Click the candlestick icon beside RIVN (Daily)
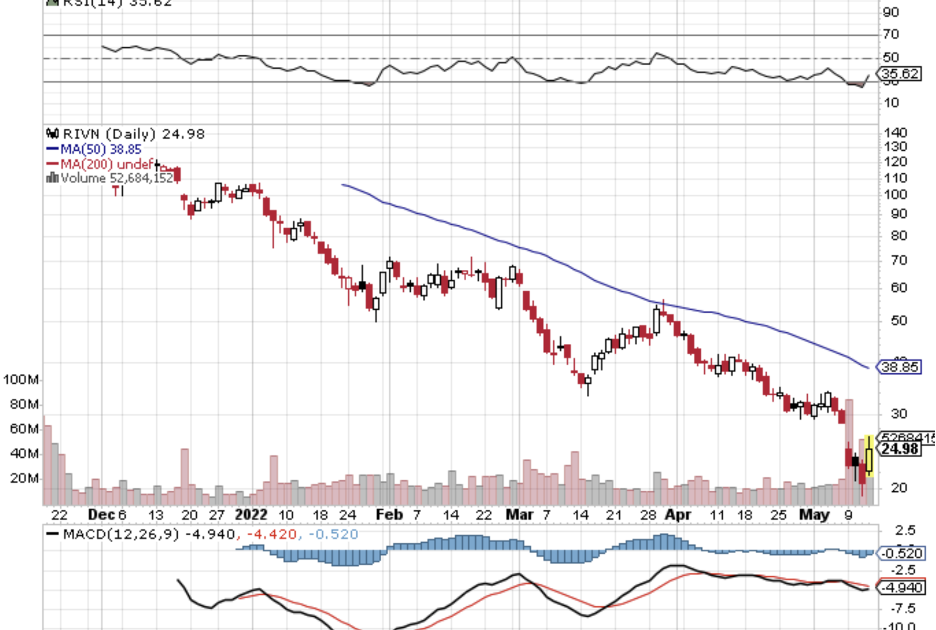The image size is (936, 630). tap(52, 133)
